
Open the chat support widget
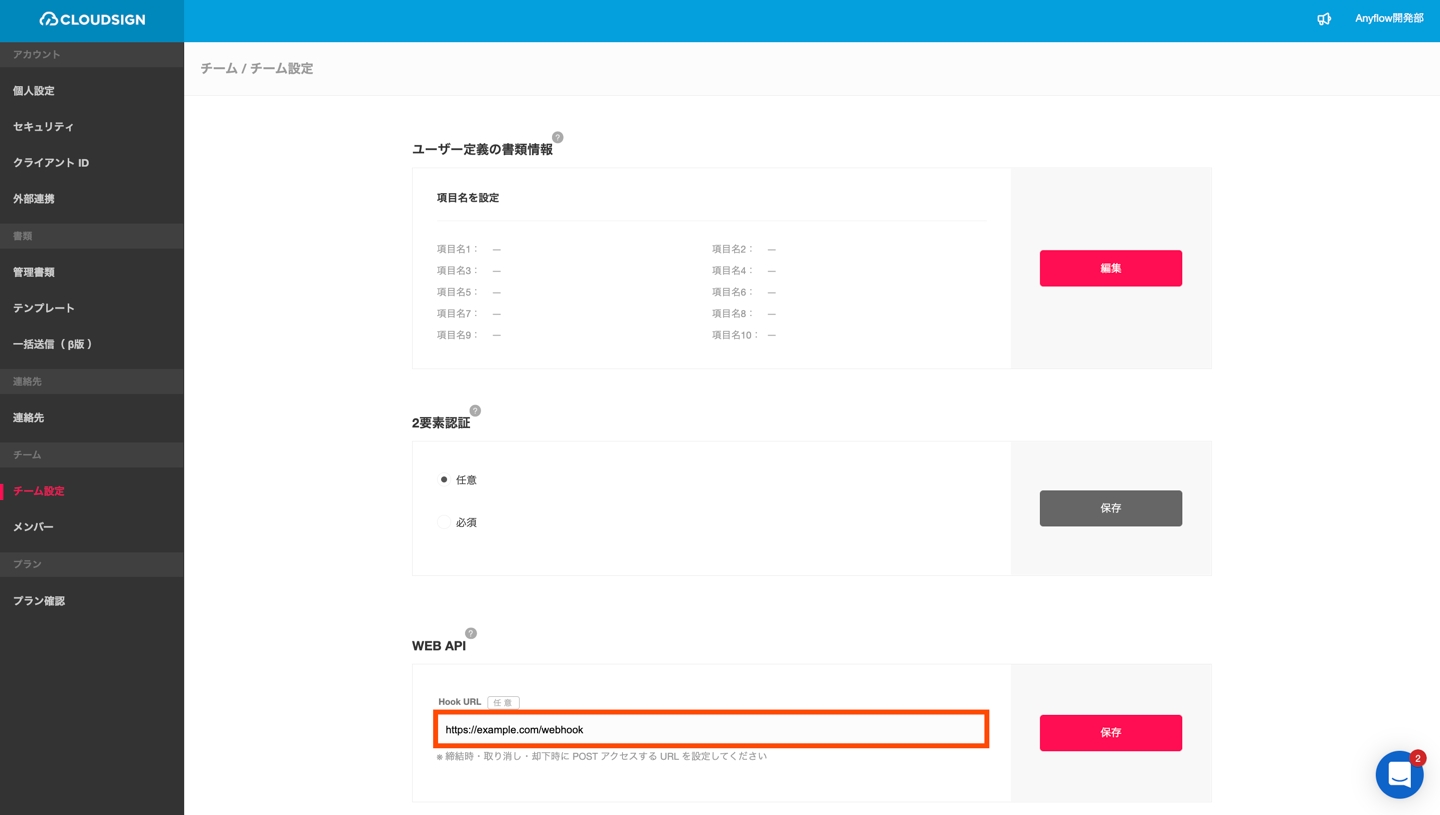click(x=1399, y=774)
